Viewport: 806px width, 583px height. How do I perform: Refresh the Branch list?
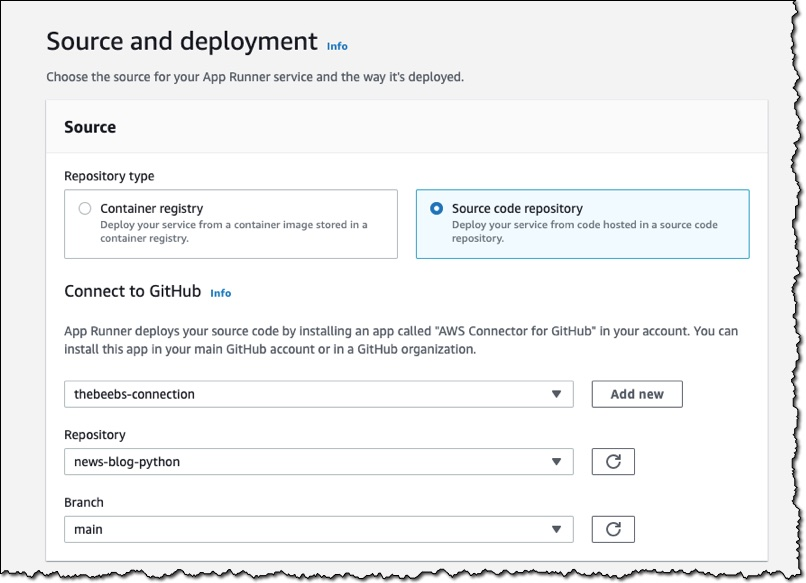click(x=613, y=529)
